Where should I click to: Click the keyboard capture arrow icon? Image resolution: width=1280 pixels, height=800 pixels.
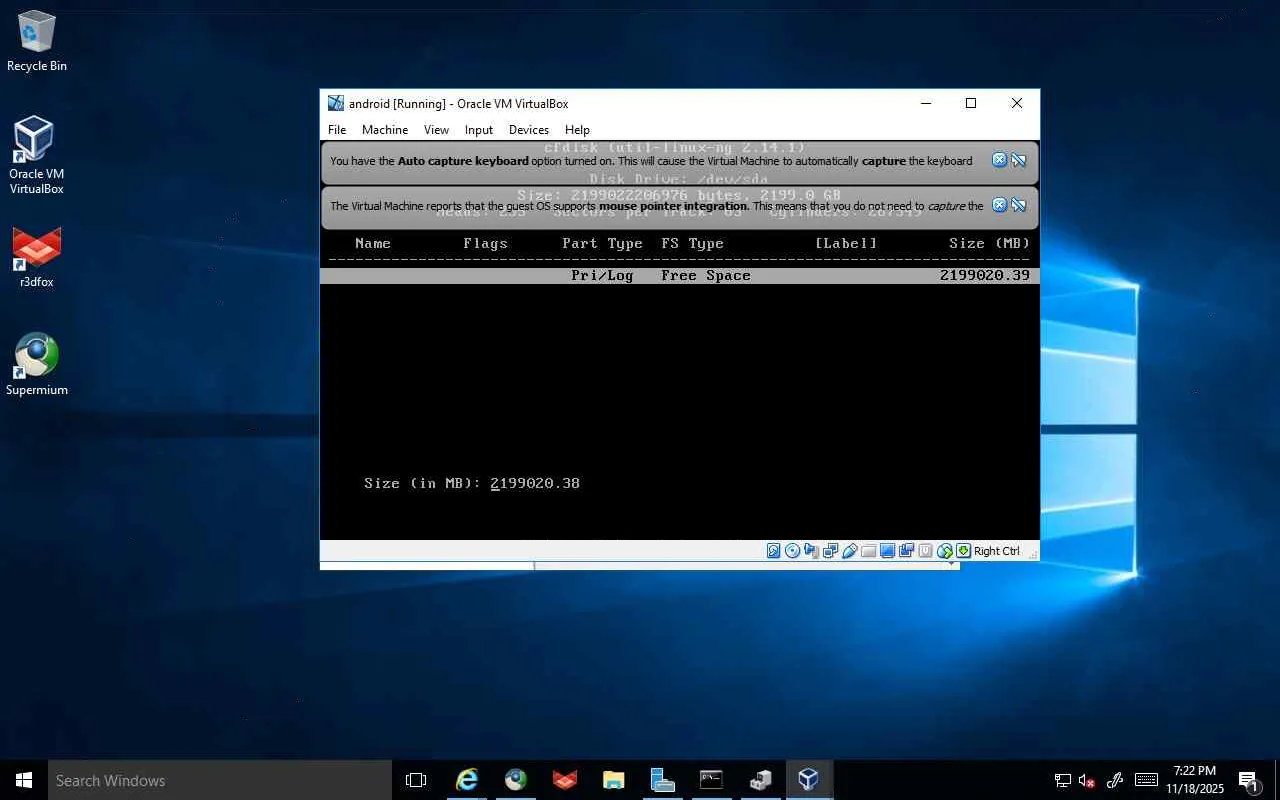(x=963, y=551)
